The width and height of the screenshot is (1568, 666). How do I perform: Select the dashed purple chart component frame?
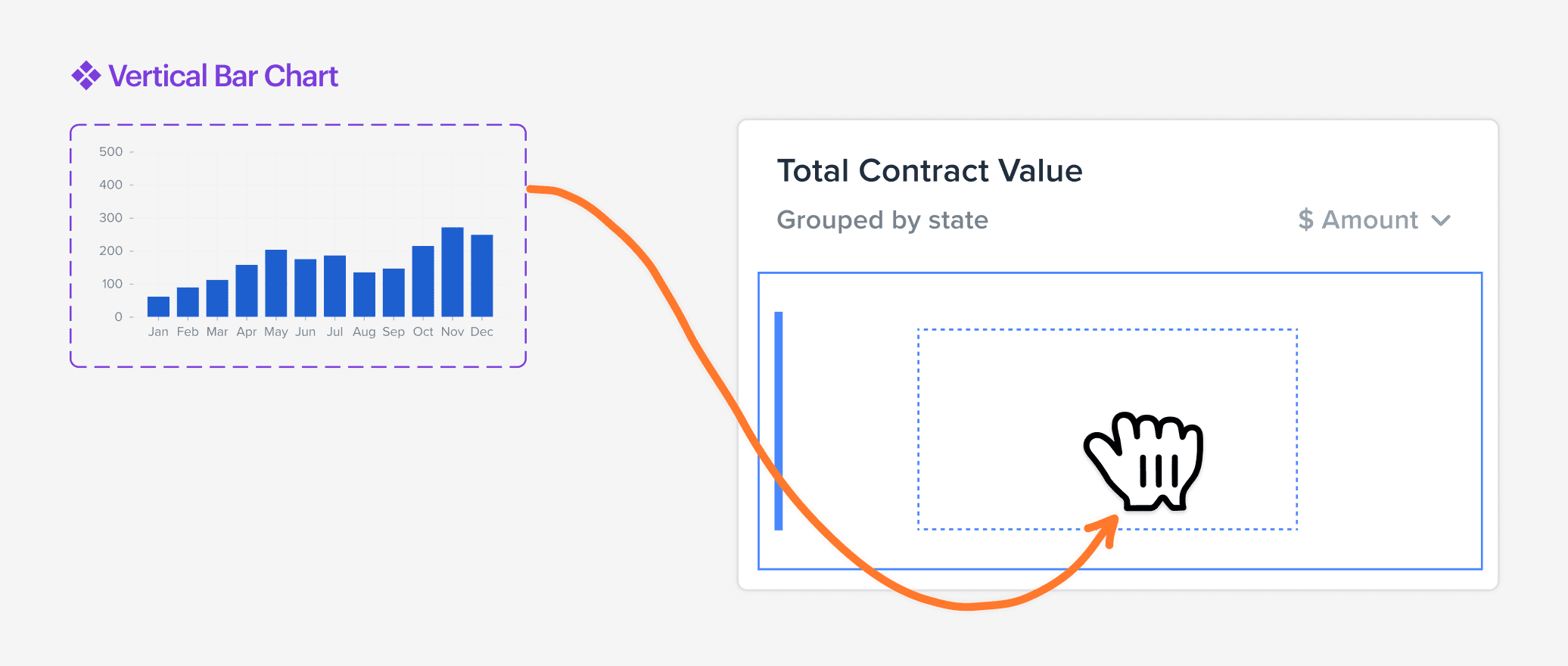(298, 246)
